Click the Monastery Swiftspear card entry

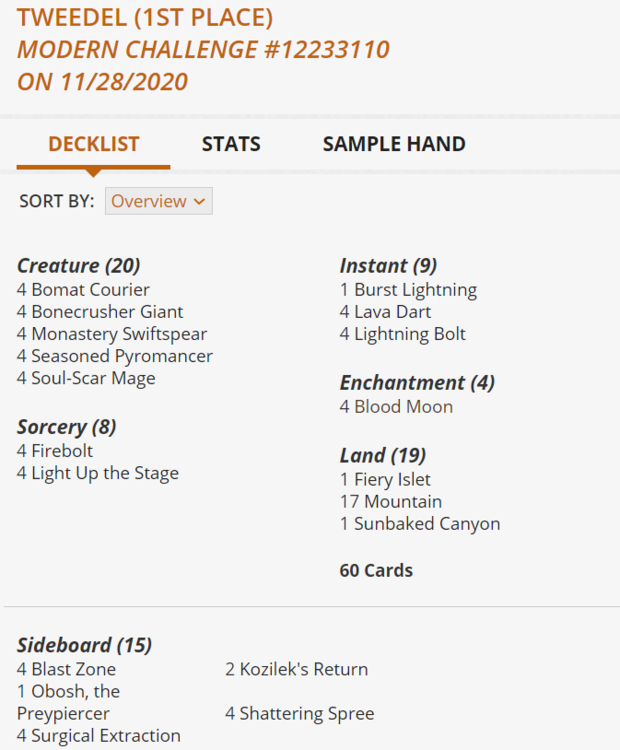coord(119,334)
